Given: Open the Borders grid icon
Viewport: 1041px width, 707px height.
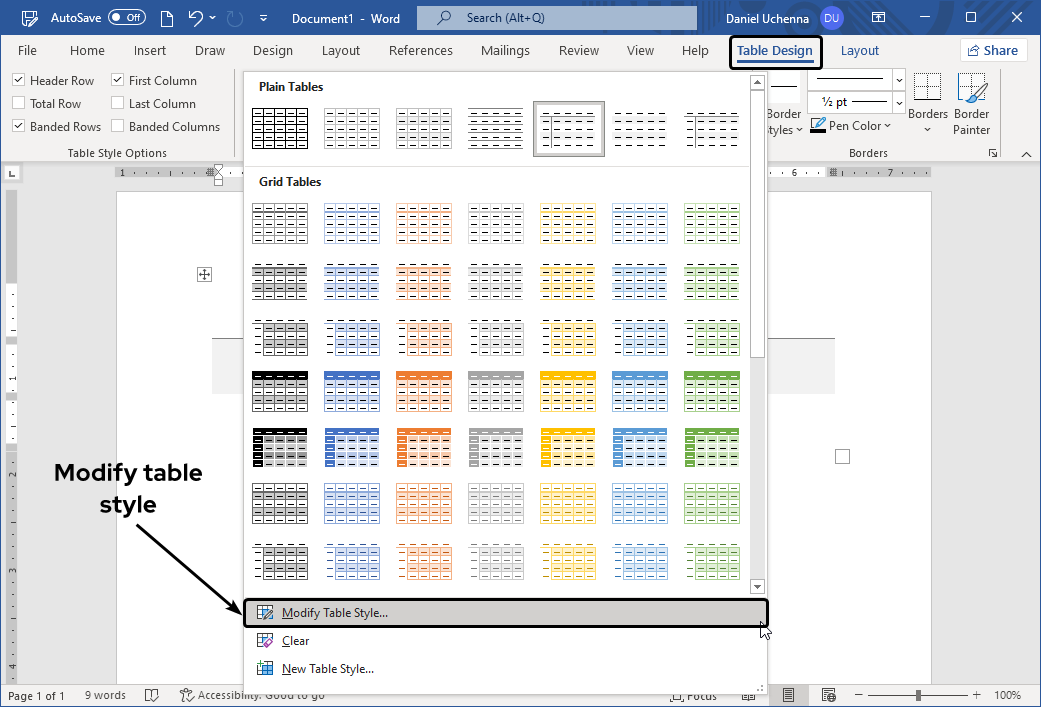Looking at the screenshot, I should coord(927,88).
